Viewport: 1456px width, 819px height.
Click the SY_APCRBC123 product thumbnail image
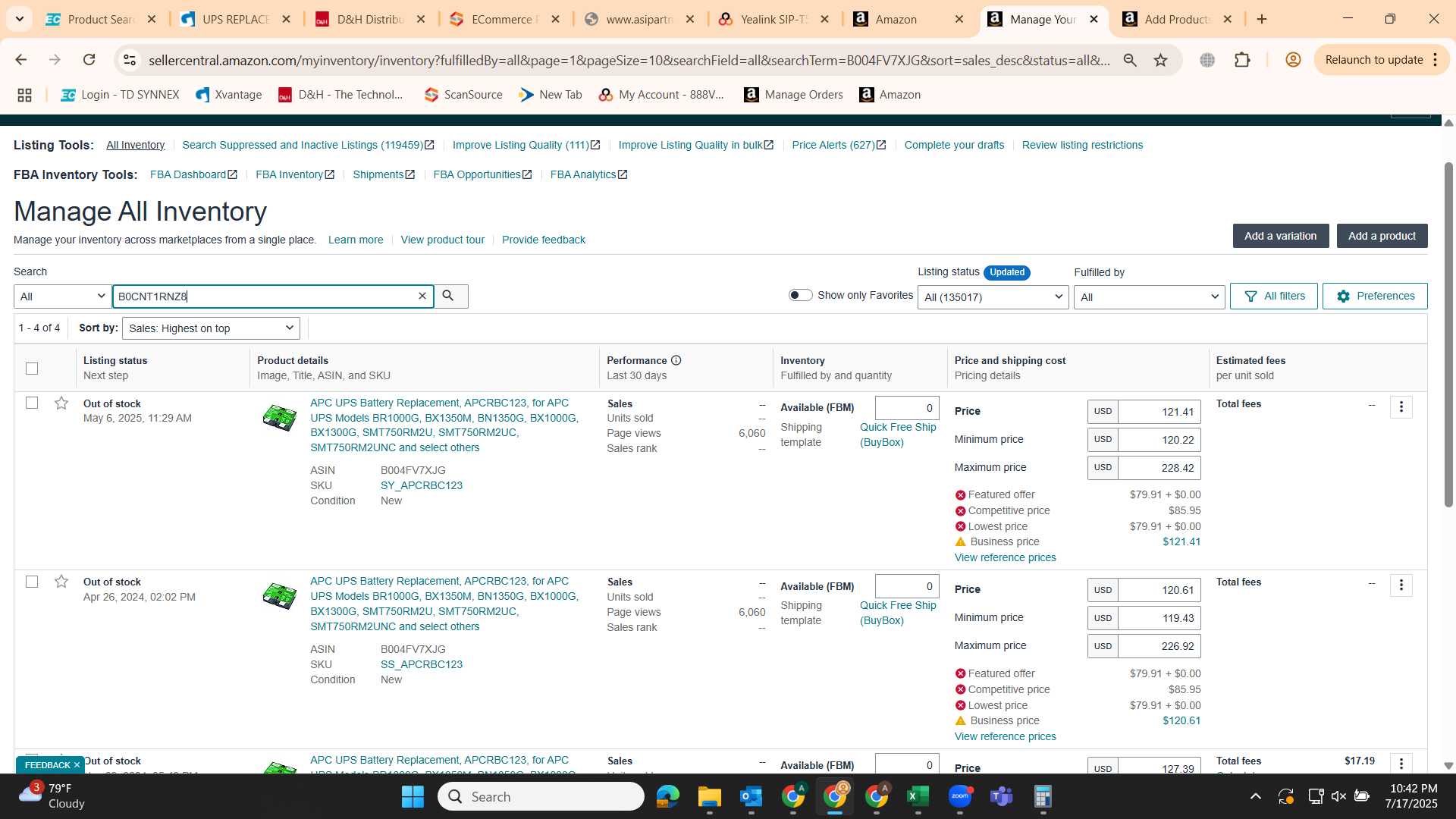click(279, 418)
